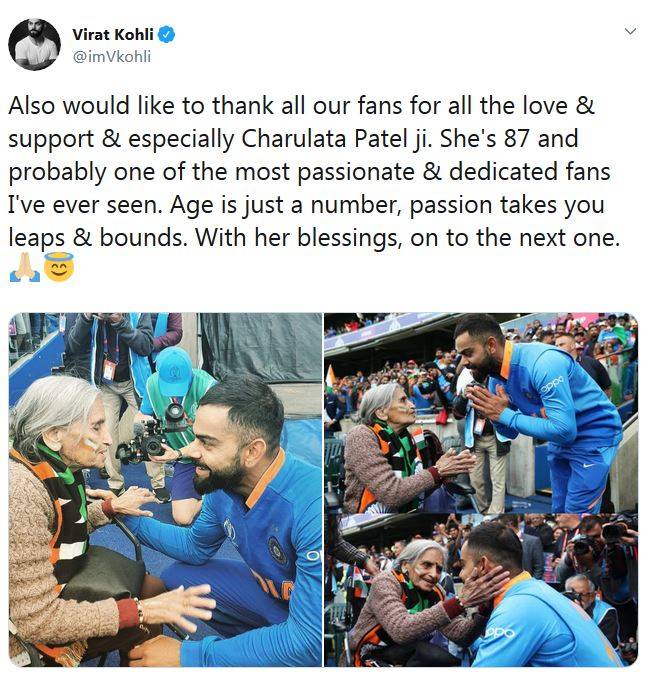Open the top-right photo of bowing greeting
650x685 pixels.
tap(481, 413)
